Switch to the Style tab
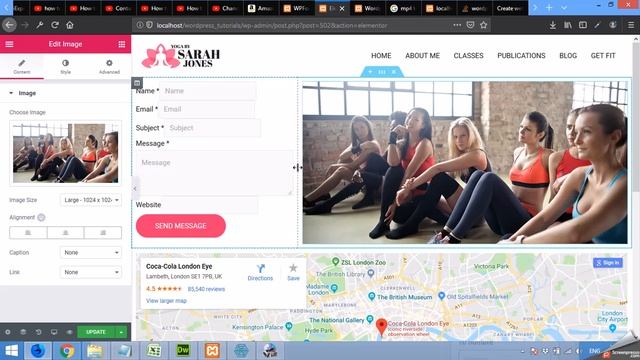The height and width of the screenshot is (360, 640). (65, 67)
